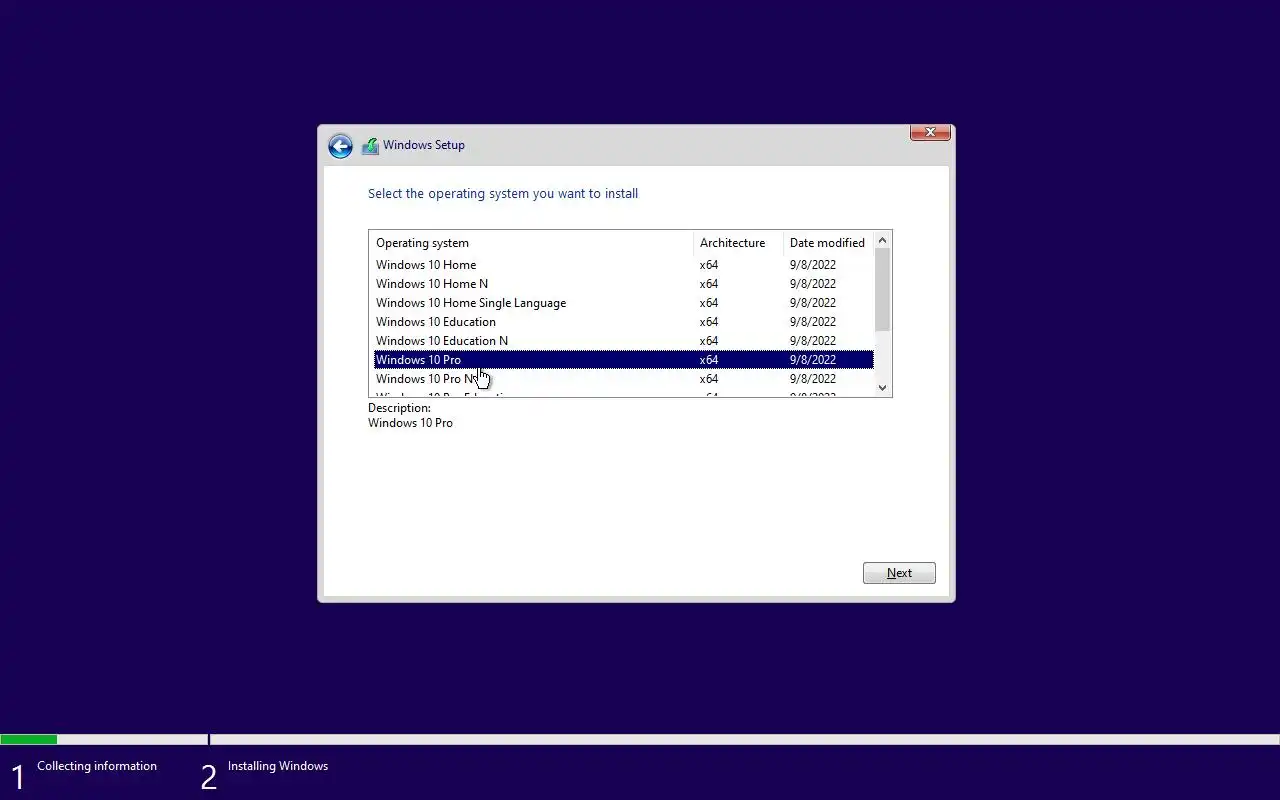Viewport: 1280px width, 800px height.
Task: Select Windows 10 Home
Action: [623, 265]
